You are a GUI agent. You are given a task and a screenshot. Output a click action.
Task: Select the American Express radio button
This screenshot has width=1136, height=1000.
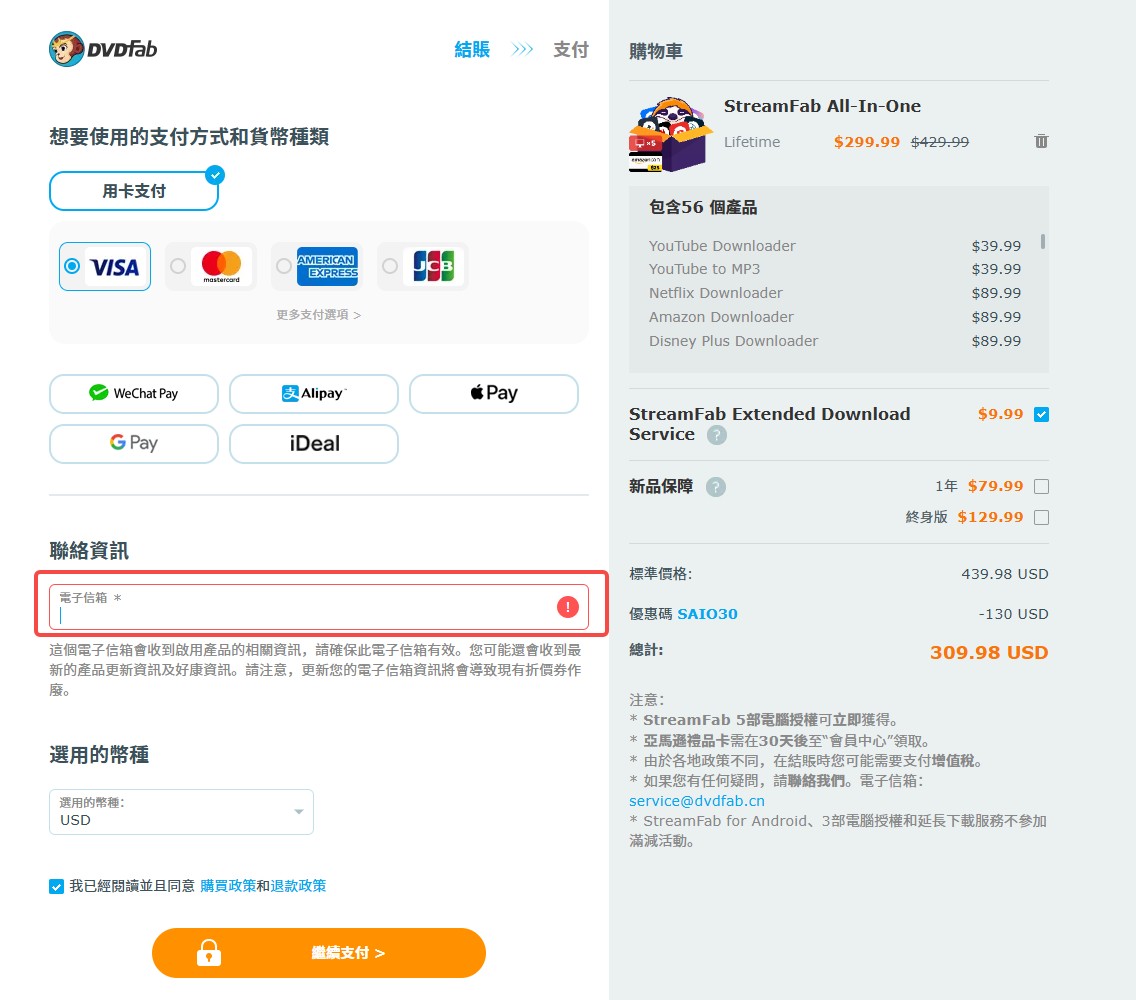(x=284, y=267)
